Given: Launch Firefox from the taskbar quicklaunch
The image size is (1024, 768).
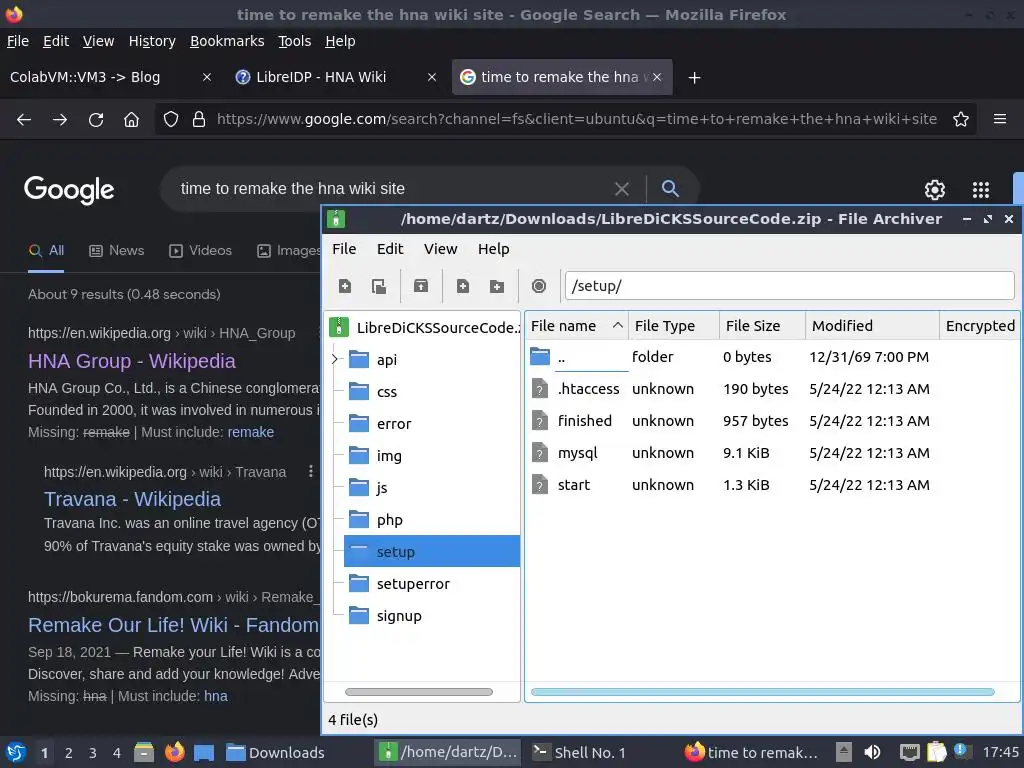Looking at the screenshot, I should [x=174, y=753].
